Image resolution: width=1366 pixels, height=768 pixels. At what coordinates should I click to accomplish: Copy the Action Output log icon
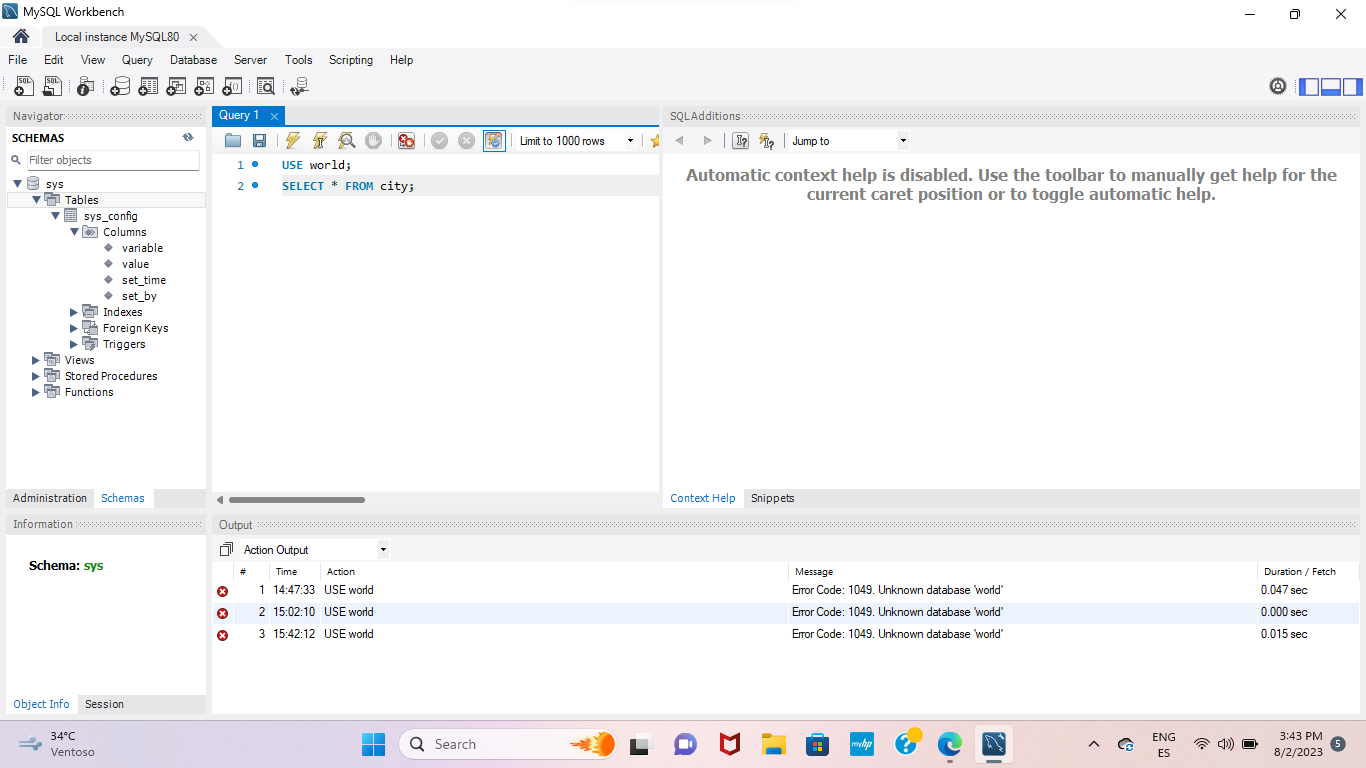pyautogui.click(x=226, y=550)
